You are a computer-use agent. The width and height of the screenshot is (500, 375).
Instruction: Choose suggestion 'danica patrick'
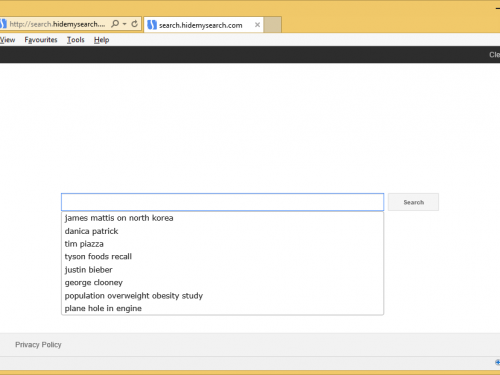tap(222, 231)
